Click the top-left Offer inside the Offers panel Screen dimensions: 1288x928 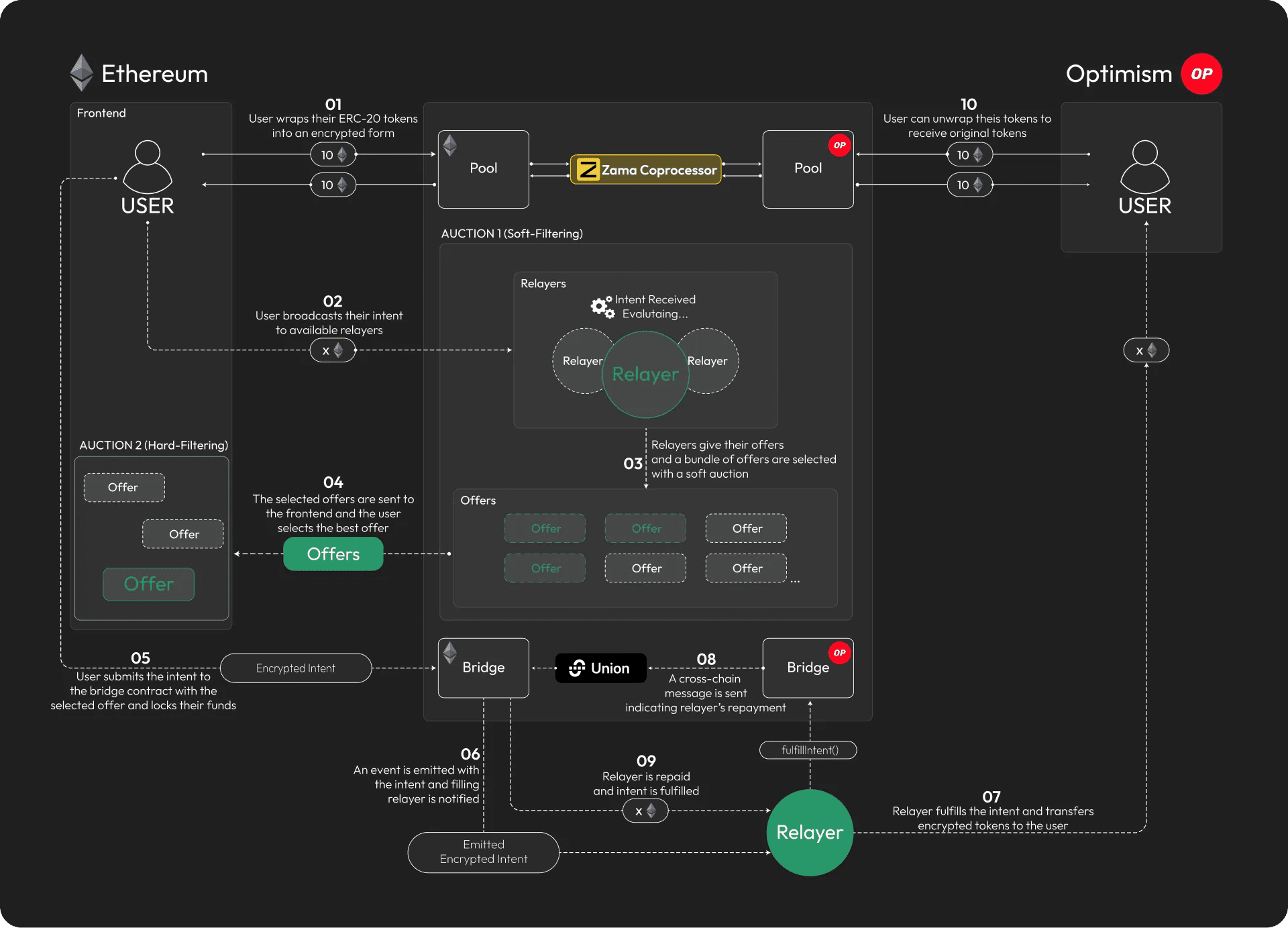(x=545, y=529)
